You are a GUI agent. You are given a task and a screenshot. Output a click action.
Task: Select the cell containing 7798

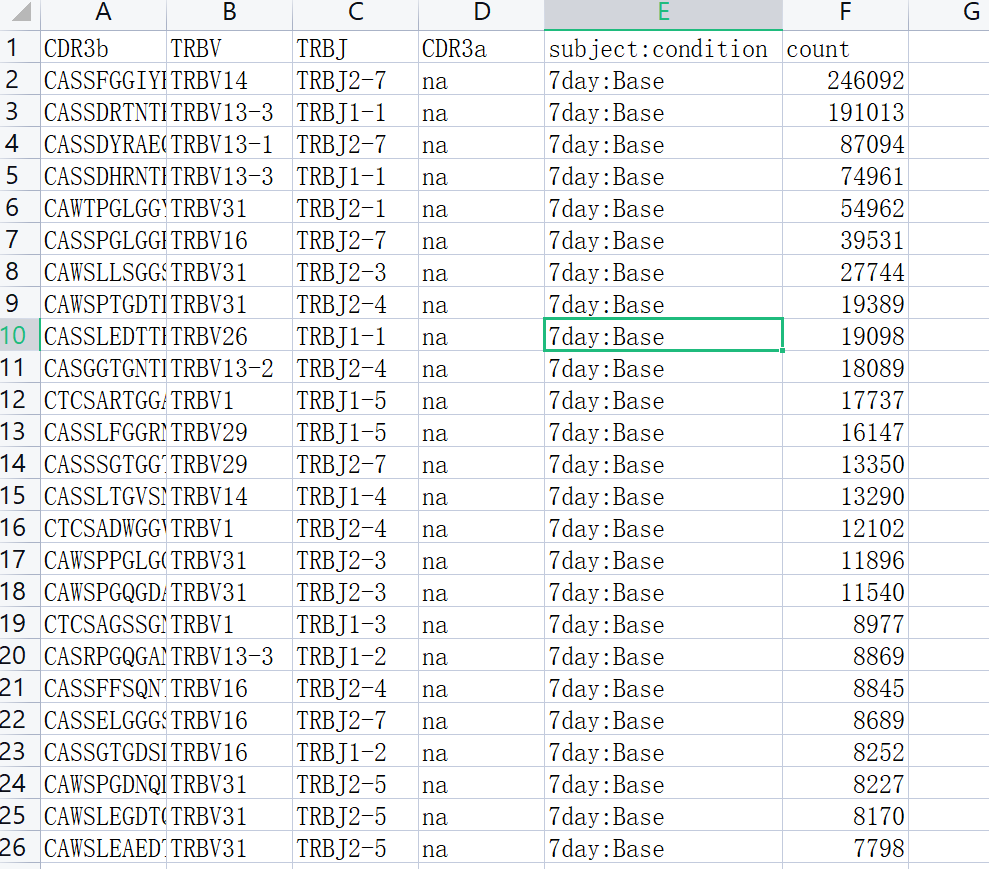click(845, 848)
